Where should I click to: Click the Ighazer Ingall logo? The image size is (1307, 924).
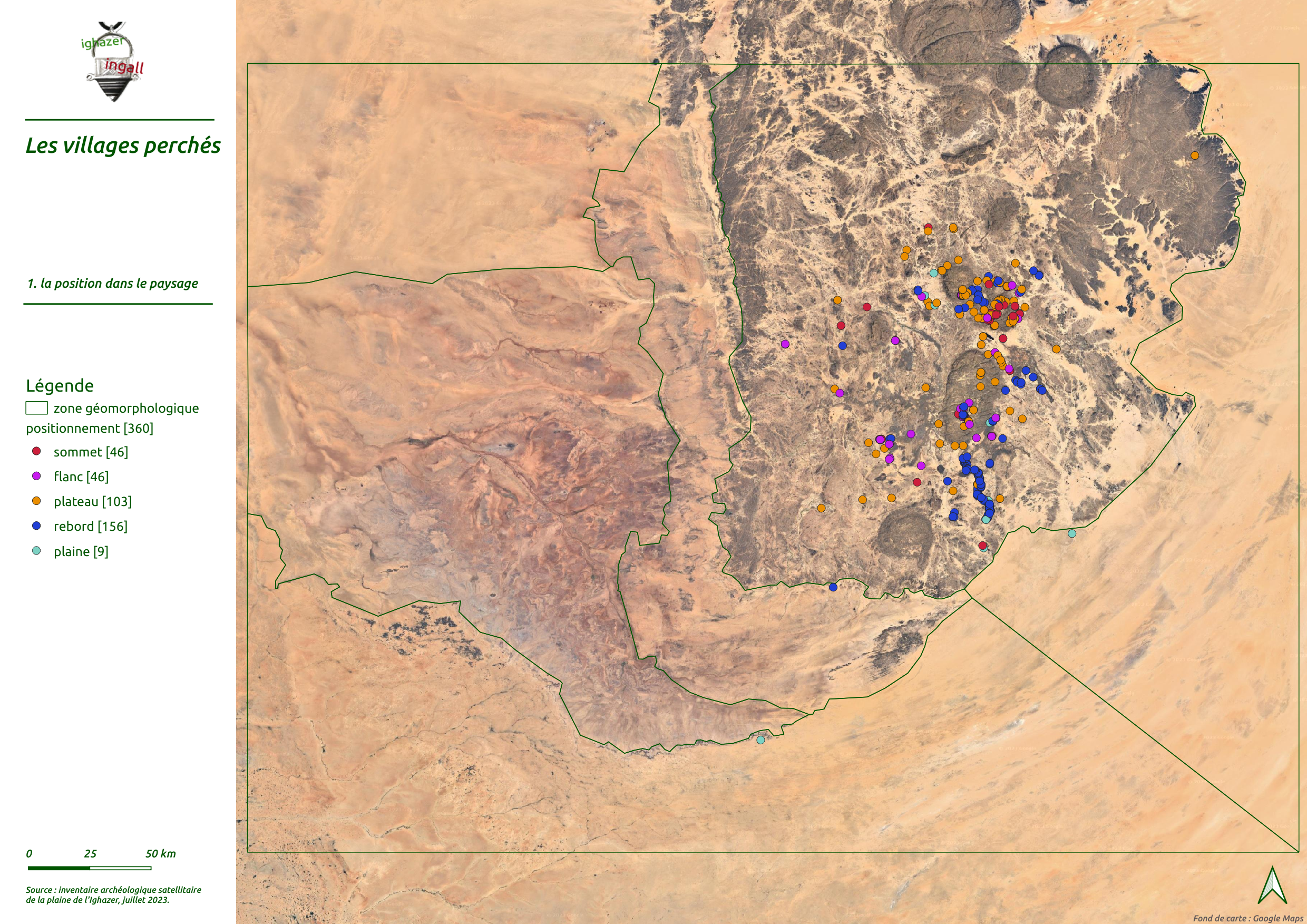(112, 62)
